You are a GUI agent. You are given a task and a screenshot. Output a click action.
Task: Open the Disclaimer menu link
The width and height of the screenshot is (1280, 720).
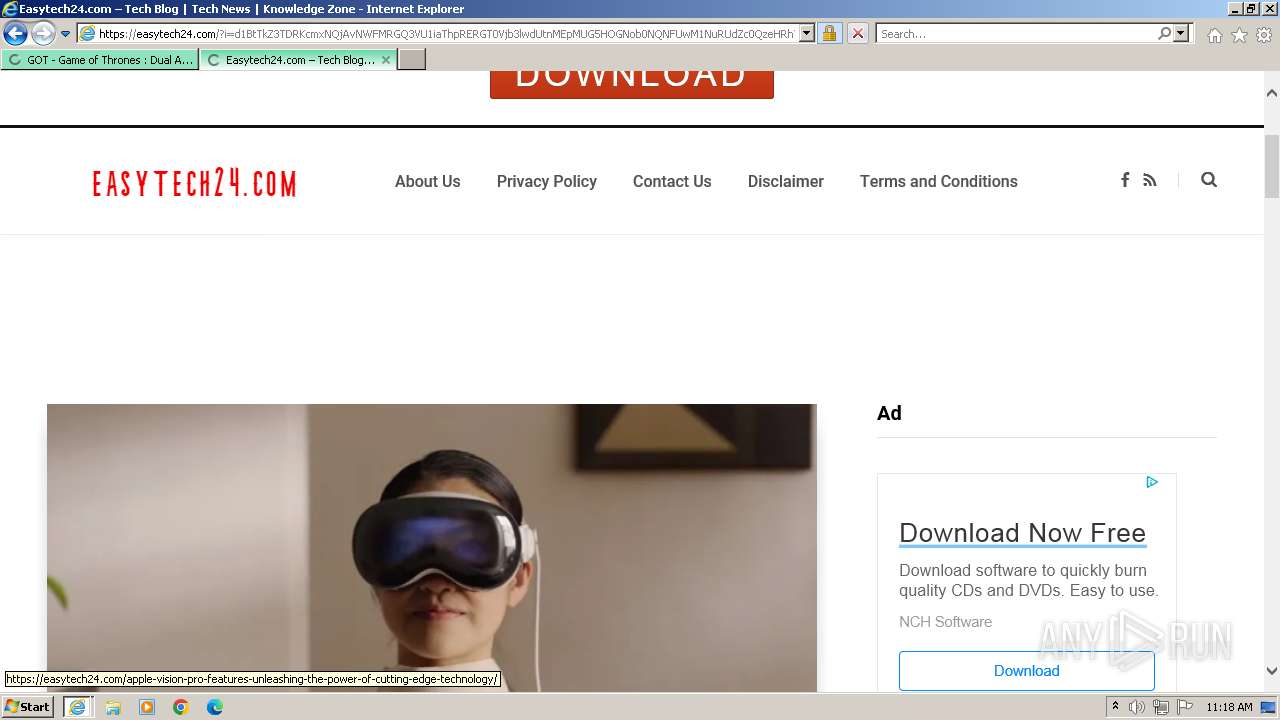(x=786, y=181)
